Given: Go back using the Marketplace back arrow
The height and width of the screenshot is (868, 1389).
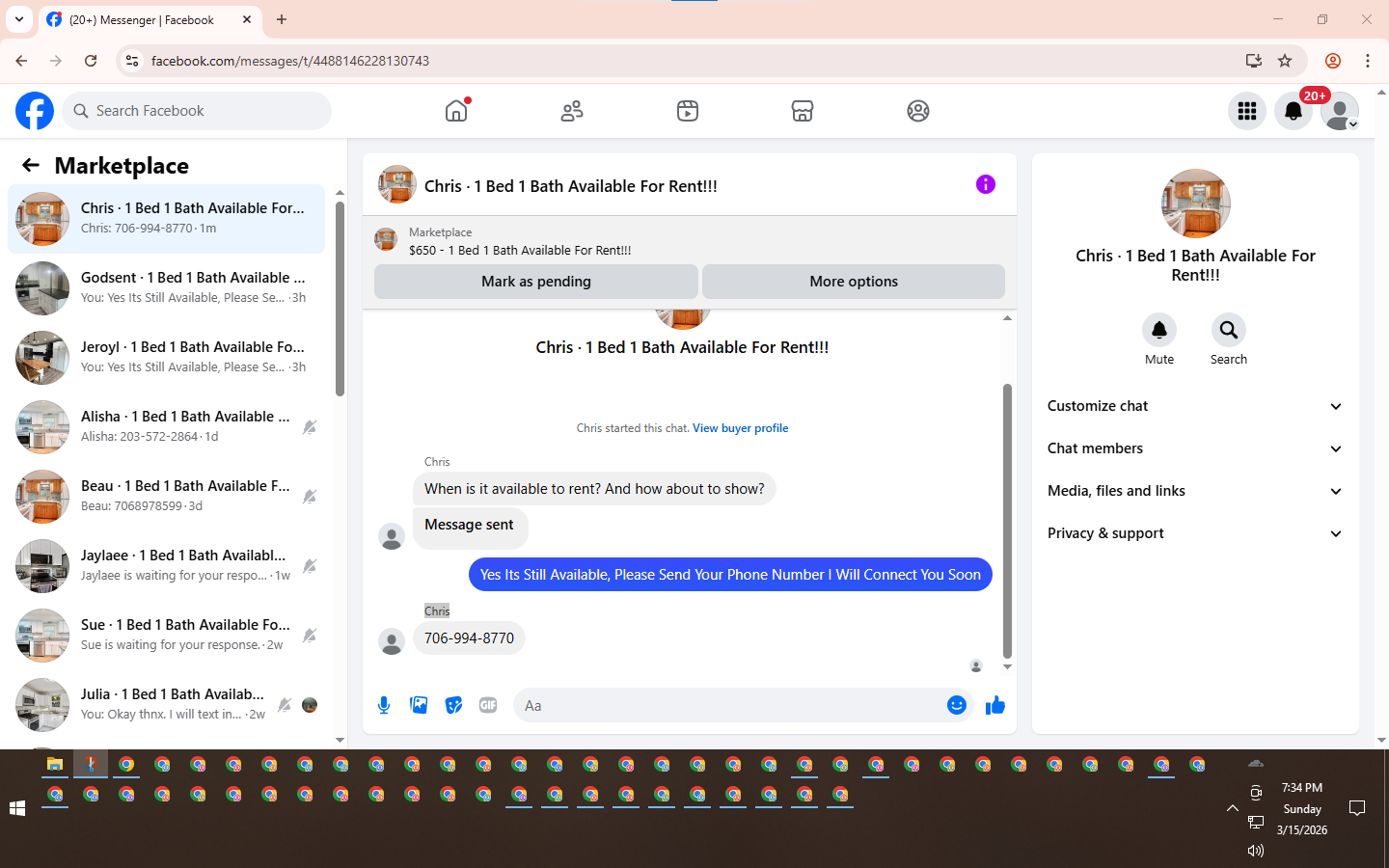Looking at the screenshot, I should pyautogui.click(x=31, y=165).
